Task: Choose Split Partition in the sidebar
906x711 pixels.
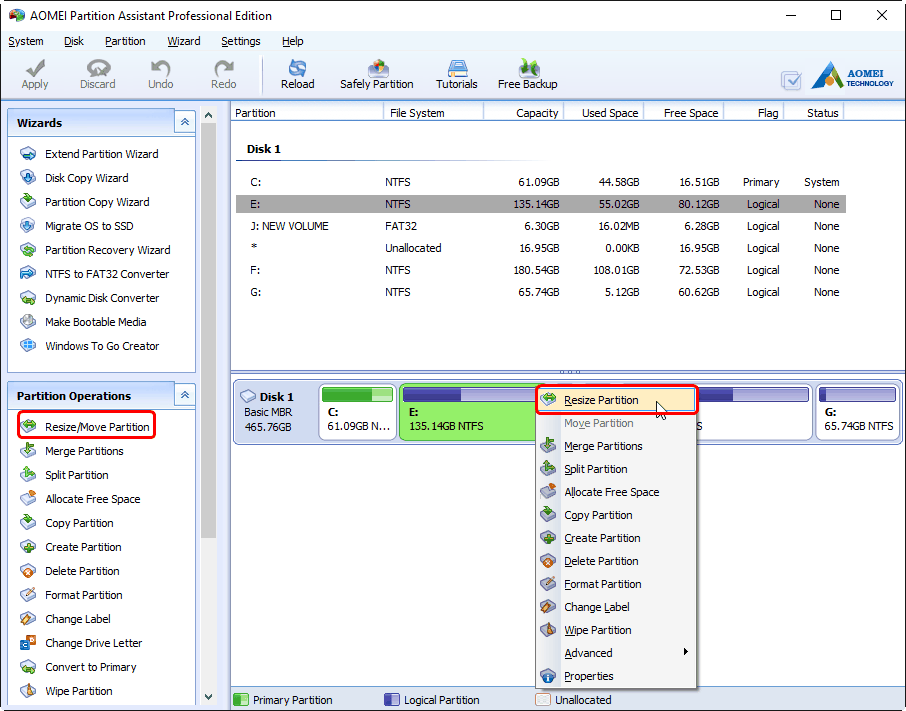Action: pyautogui.click(x=64, y=475)
